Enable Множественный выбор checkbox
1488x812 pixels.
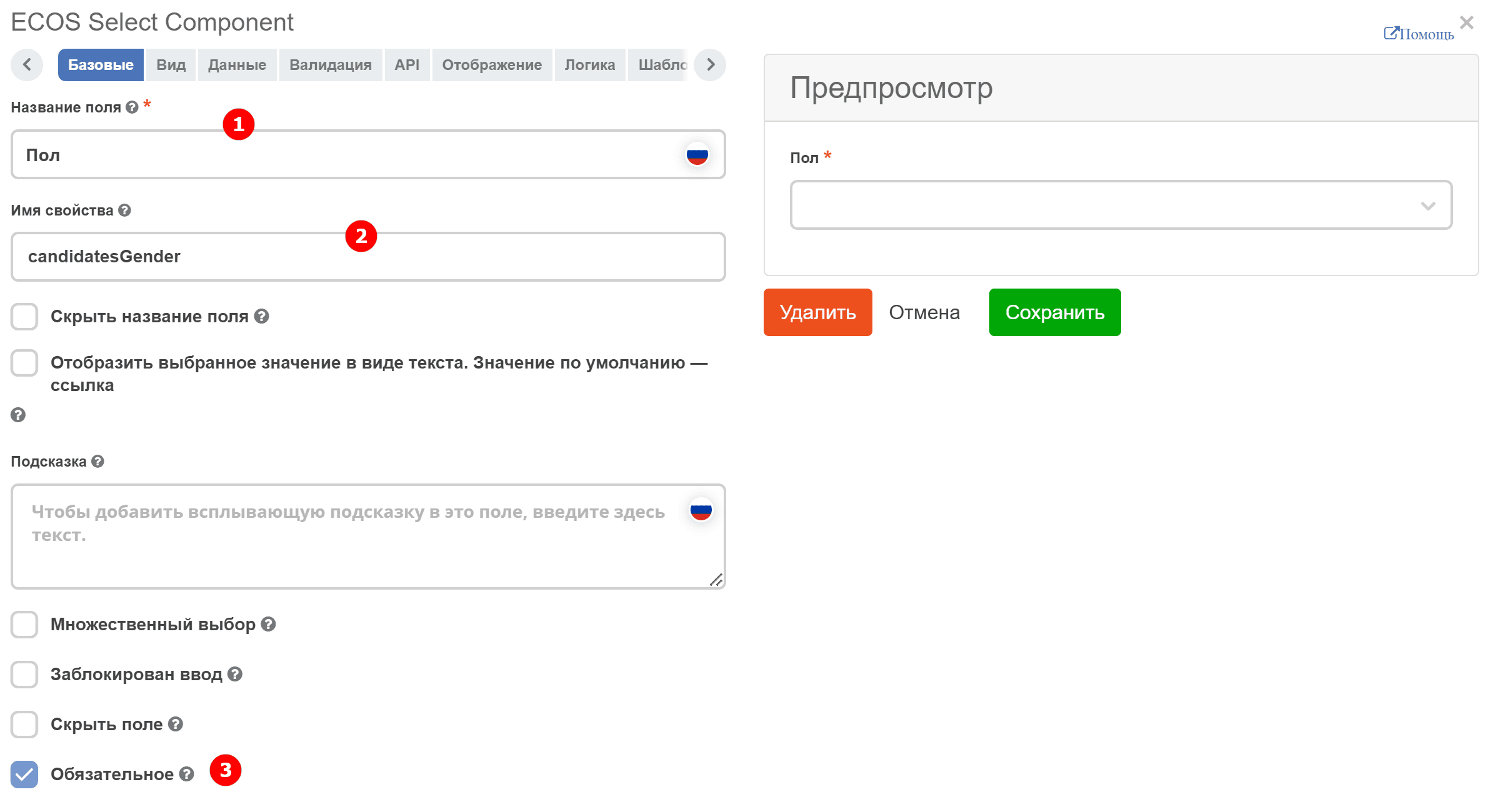(24, 625)
